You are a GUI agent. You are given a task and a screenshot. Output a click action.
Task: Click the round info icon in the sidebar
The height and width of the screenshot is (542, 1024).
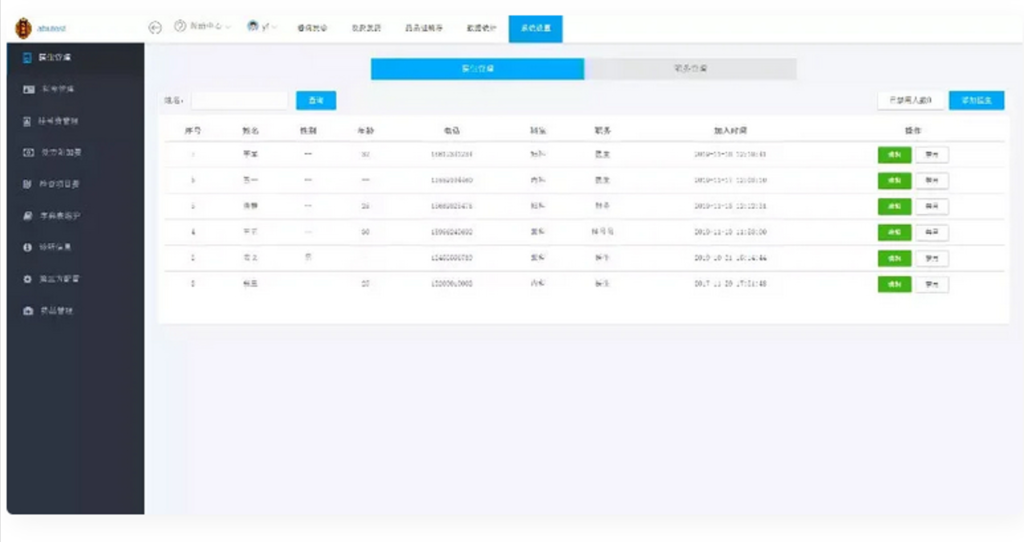click(x=27, y=247)
